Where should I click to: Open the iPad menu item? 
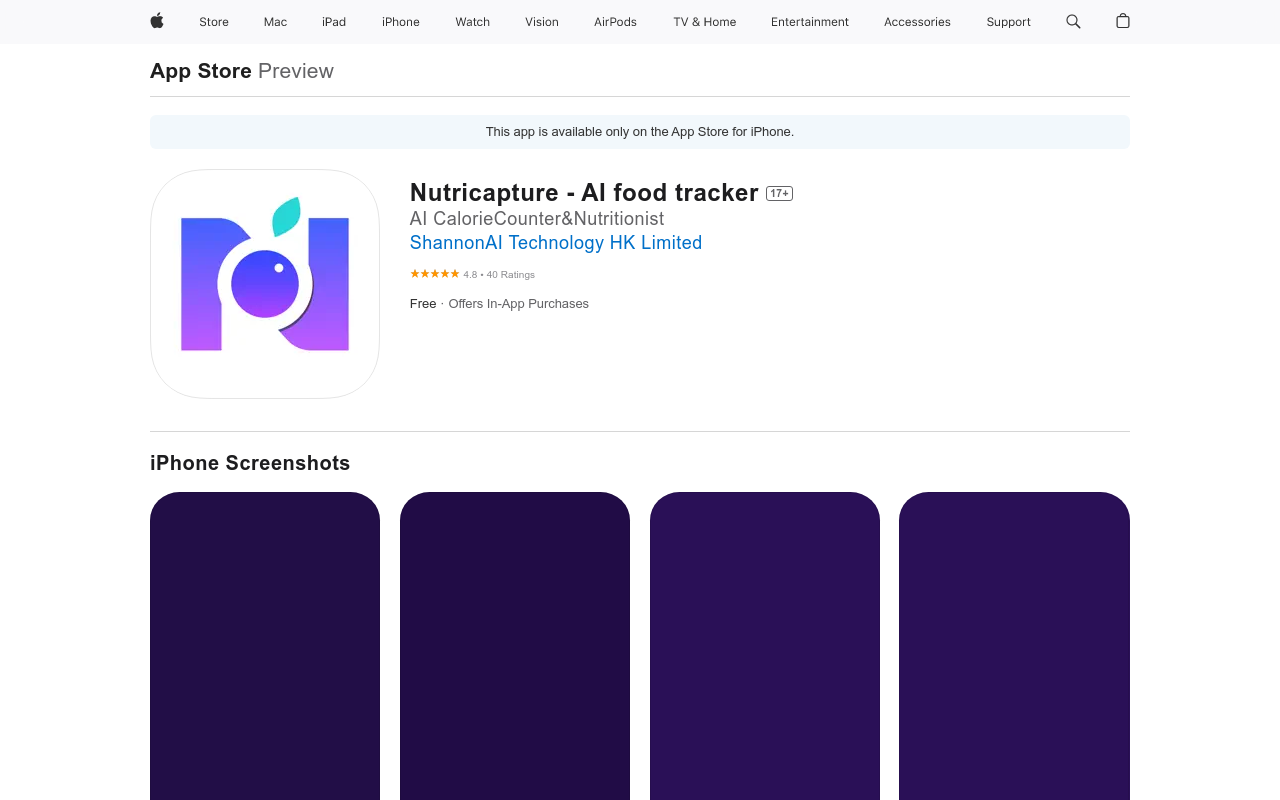[334, 22]
